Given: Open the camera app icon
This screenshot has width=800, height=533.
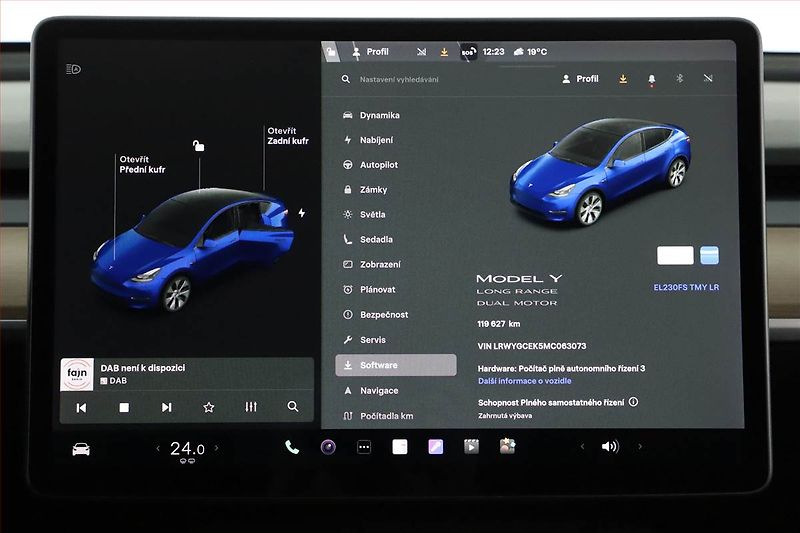Looking at the screenshot, I should [328, 447].
